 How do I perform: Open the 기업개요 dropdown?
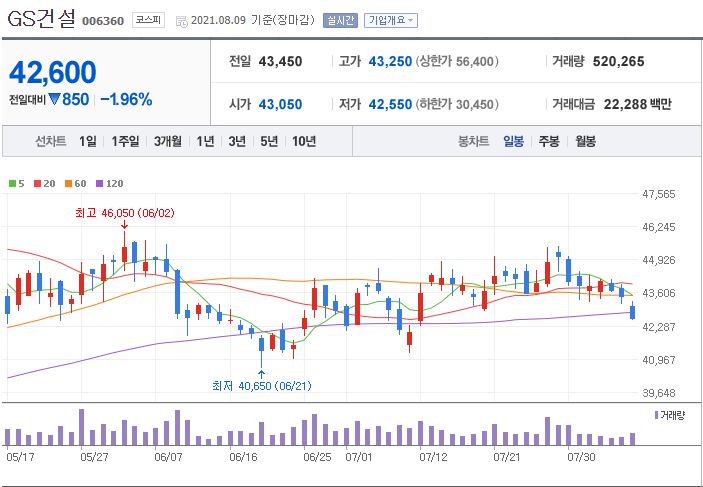pos(391,20)
